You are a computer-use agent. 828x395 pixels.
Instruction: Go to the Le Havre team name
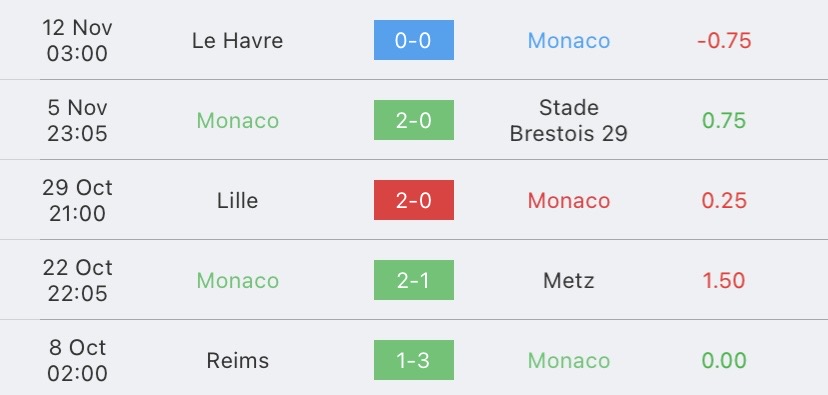coord(237,41)
